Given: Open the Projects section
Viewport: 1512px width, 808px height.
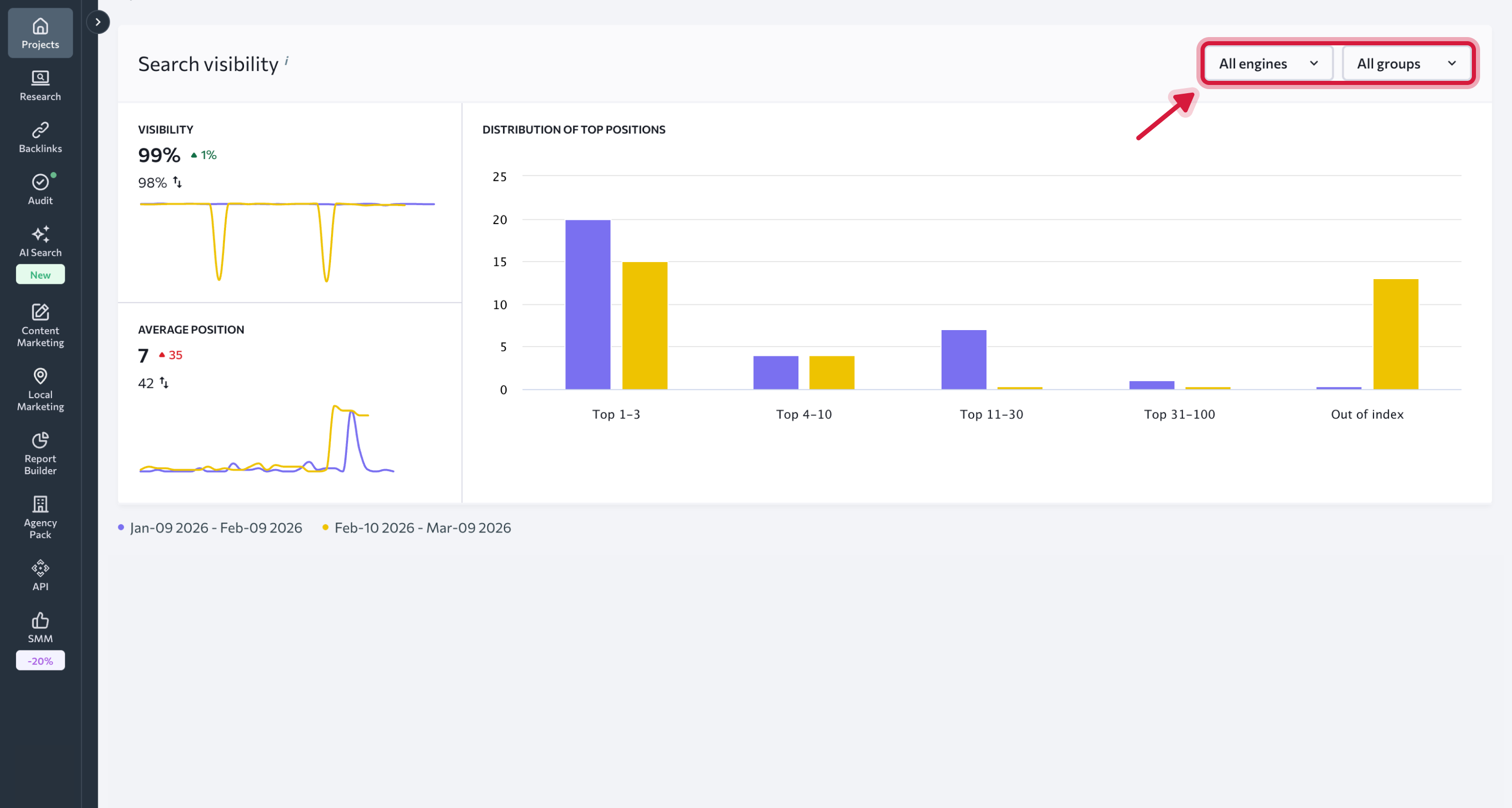Looking at the screenshot, I should (x=40, y=32).
